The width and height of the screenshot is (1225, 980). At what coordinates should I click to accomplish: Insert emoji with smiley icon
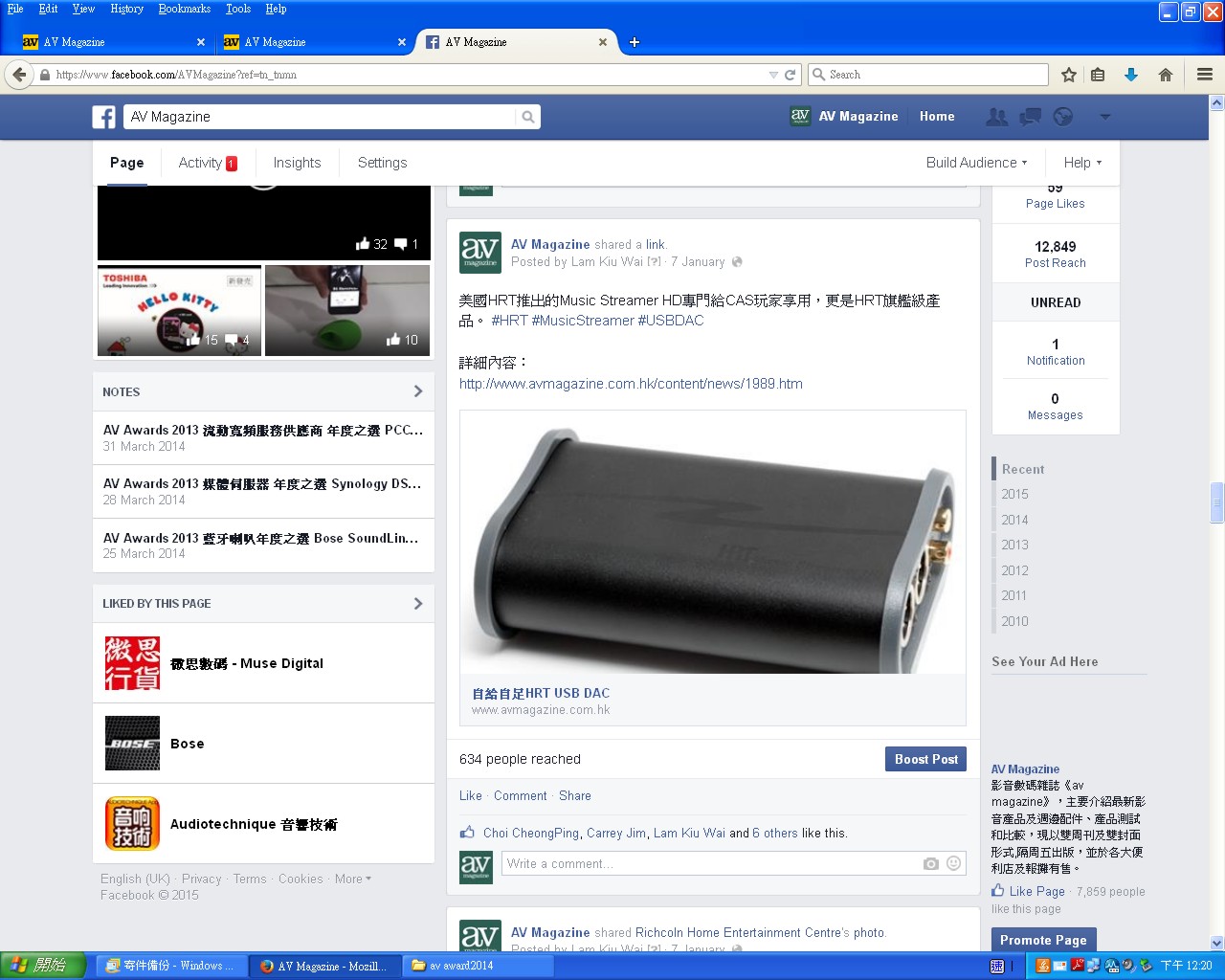953,863
